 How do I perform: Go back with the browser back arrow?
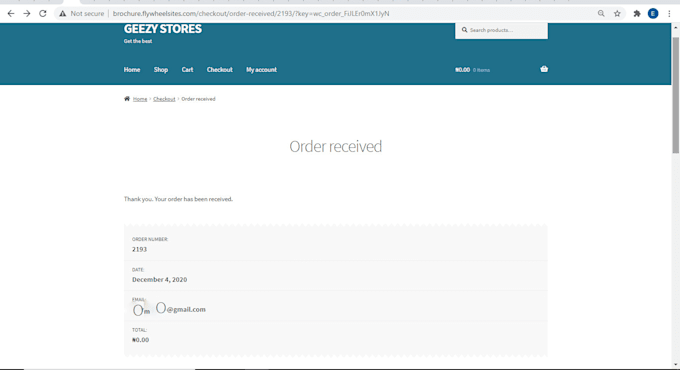[x=11, y=13]
